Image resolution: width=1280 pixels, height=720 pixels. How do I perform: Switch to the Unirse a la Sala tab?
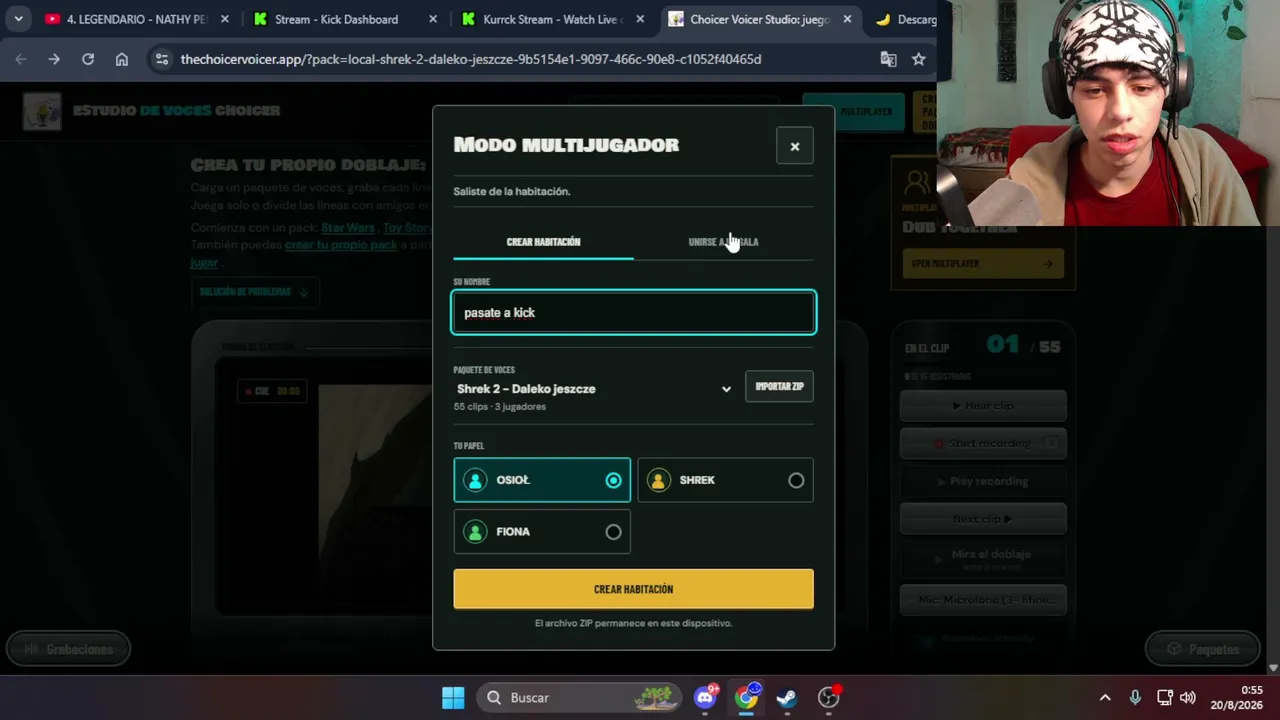point(724,242)
